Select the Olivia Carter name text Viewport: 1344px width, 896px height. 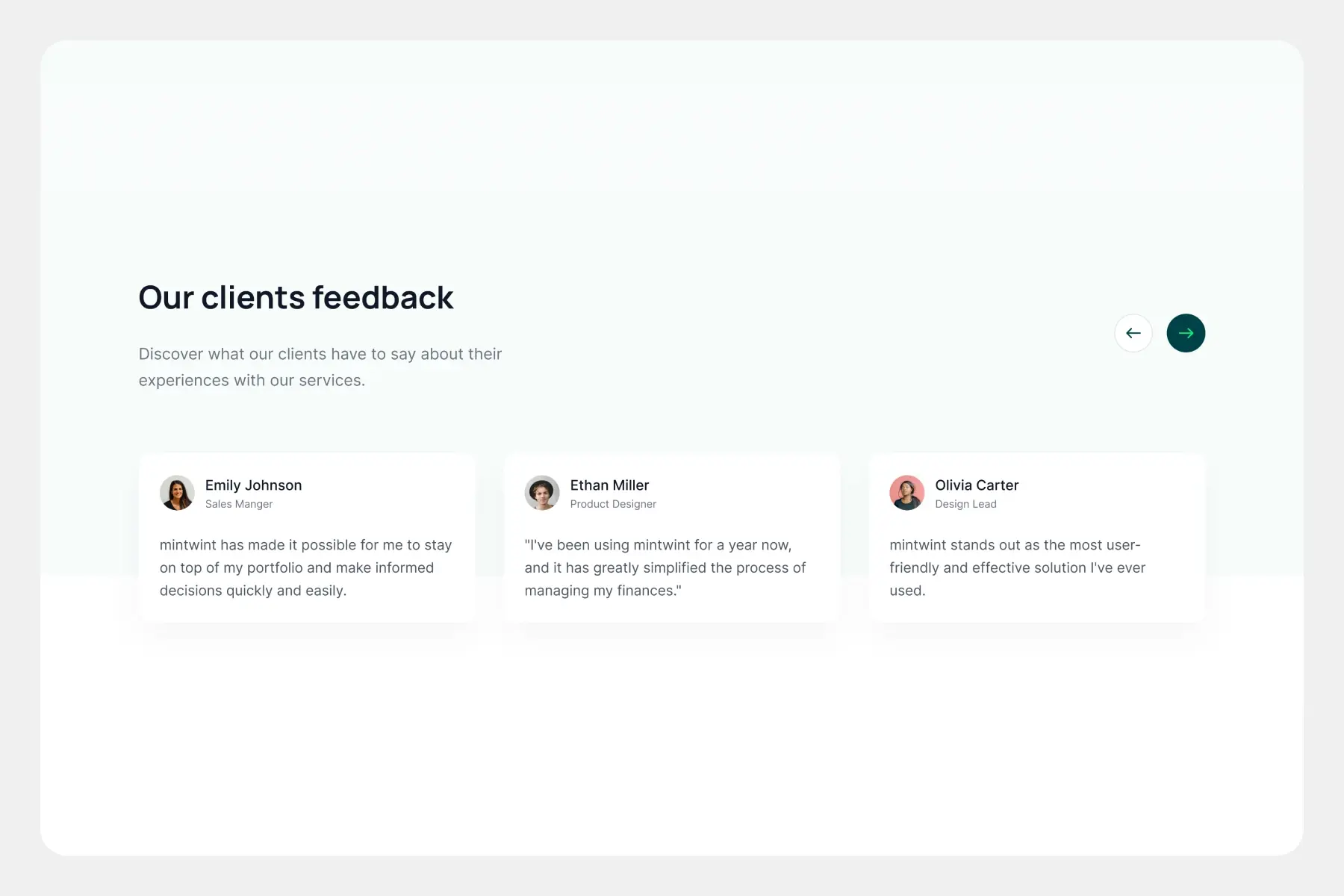pos(977,485)
